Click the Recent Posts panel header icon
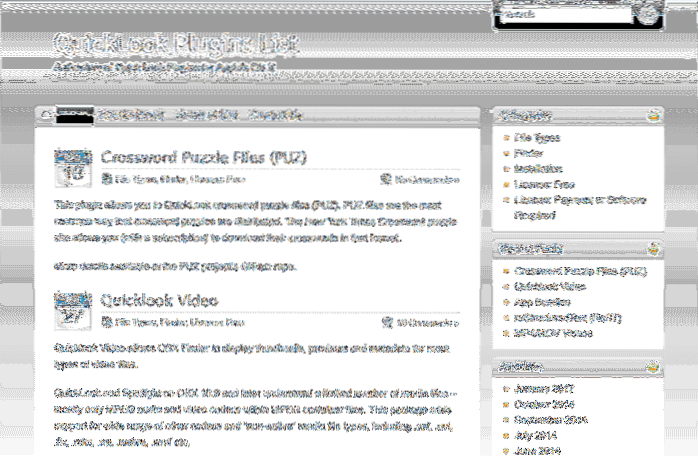Image resolution: width=698 pixels, height=456 pixels. tap(653, 248)
